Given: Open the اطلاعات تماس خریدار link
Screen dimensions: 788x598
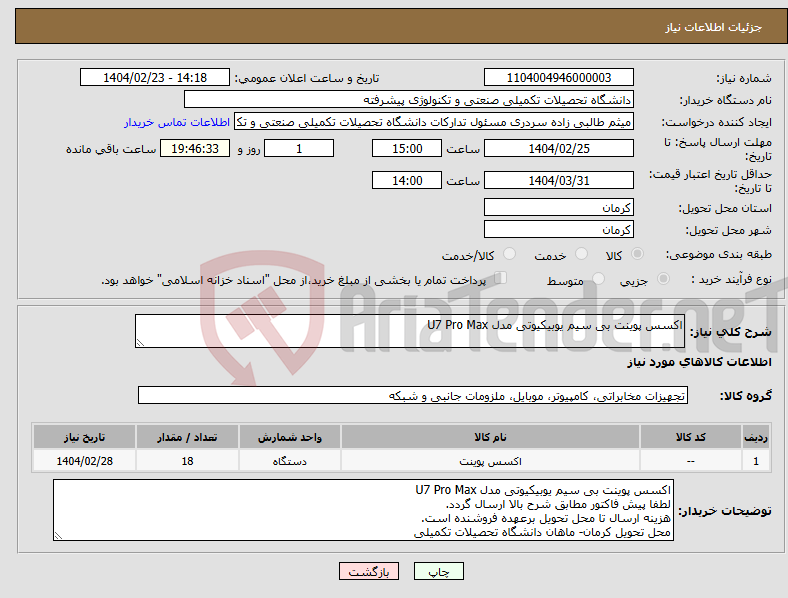Looking at the screenshot, I should (177, 122).
